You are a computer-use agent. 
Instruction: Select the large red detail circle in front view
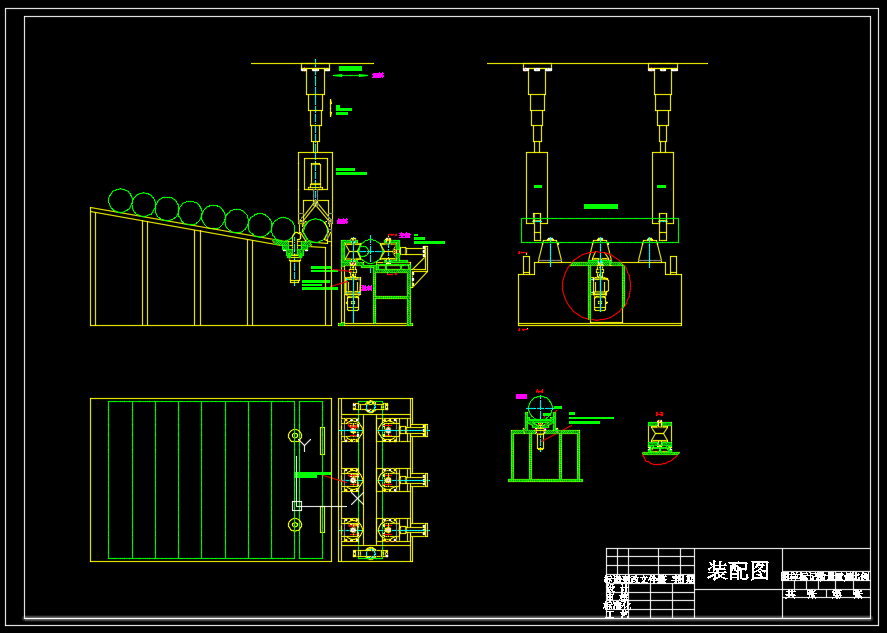tap(596, 286)
